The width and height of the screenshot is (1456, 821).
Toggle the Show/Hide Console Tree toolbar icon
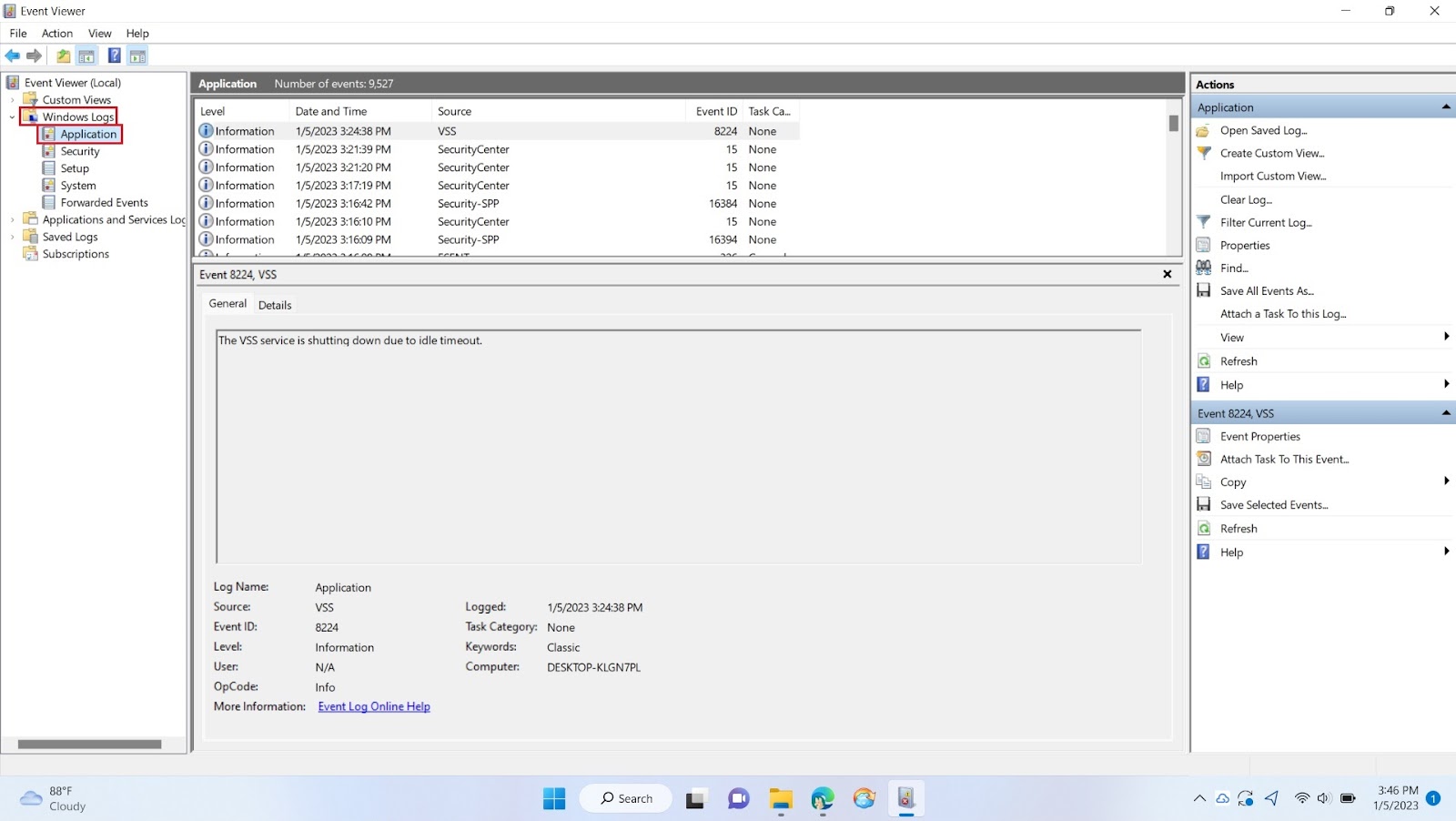(x=86, y=56)
